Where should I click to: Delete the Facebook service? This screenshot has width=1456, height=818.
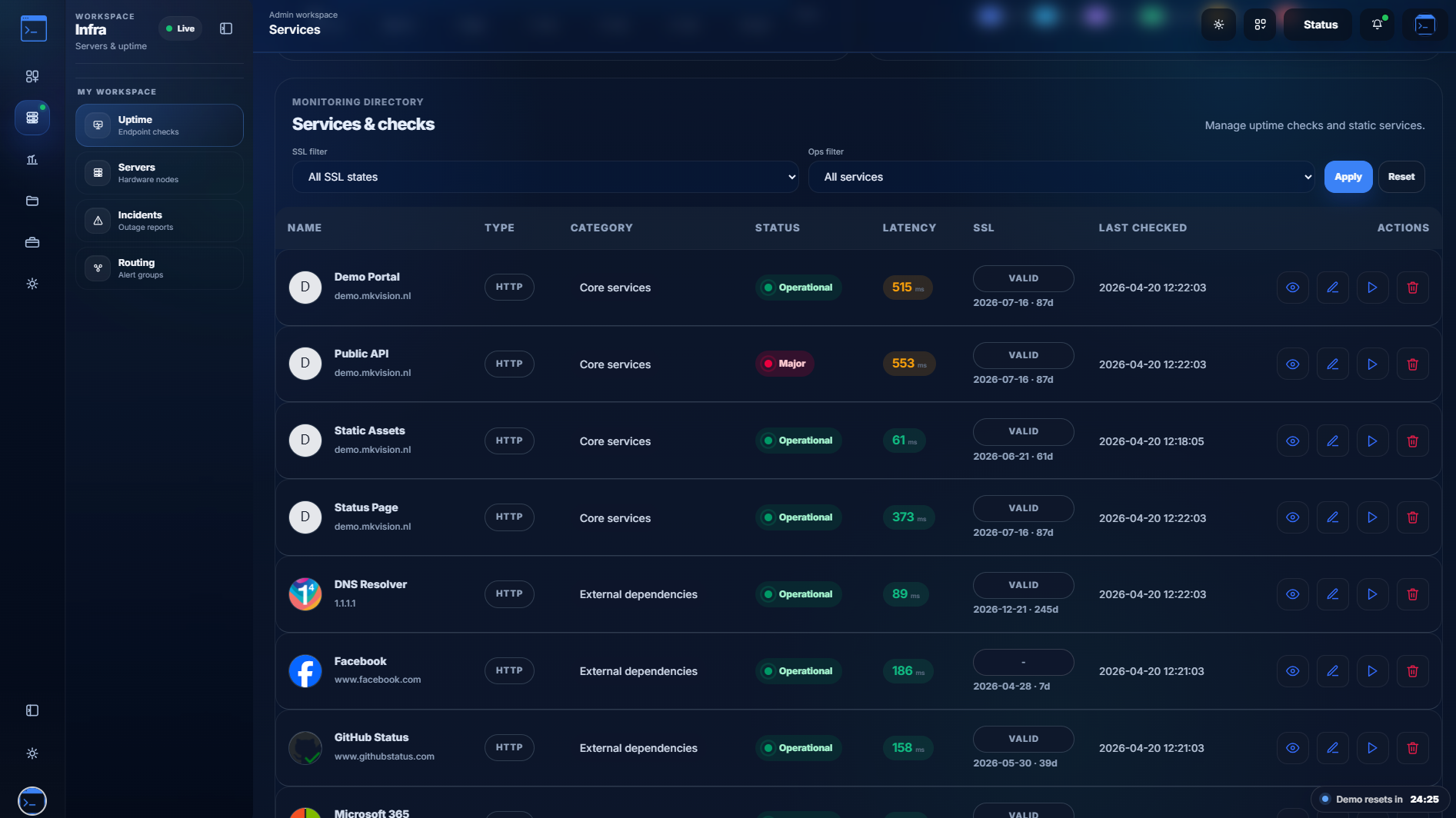(x=1412, y=671)
